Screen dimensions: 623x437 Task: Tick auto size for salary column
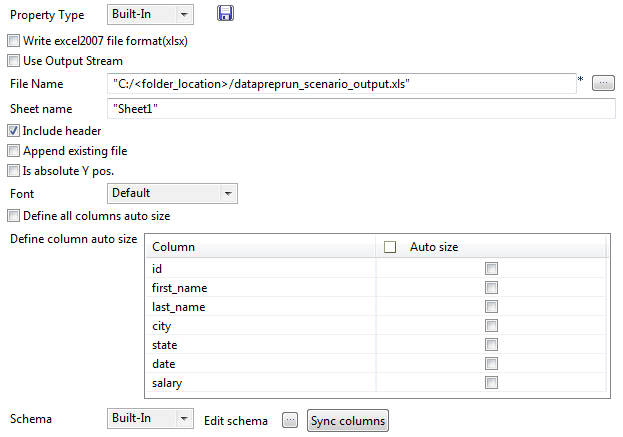pos(491,383)
